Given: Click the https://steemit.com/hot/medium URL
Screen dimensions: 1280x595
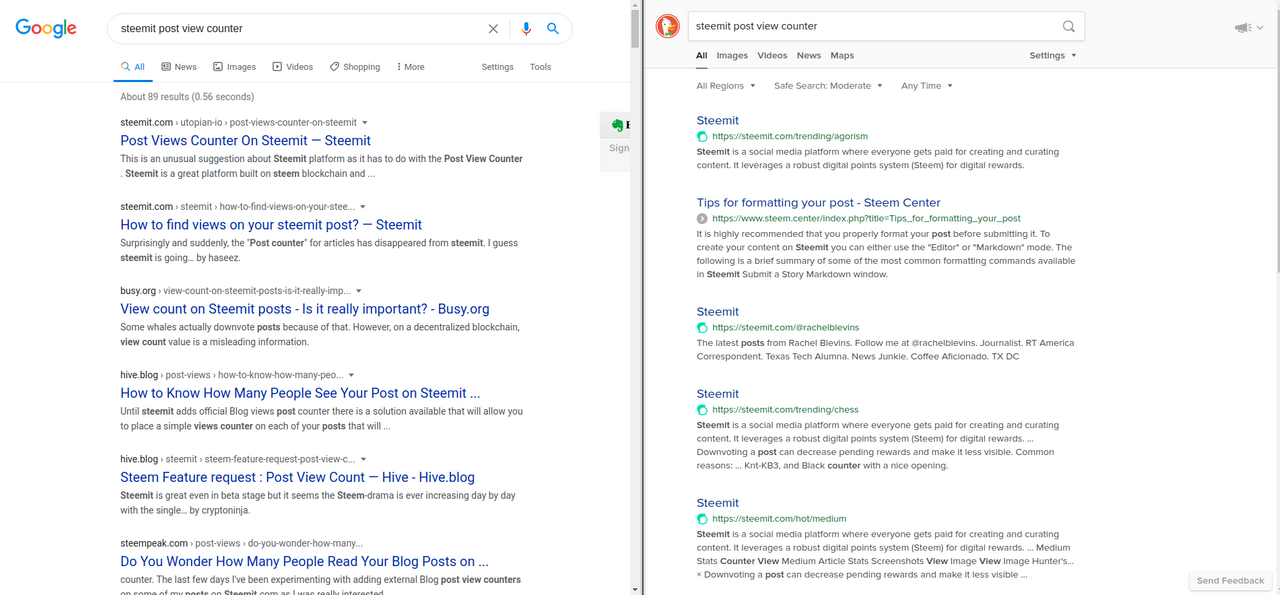Looking at the screenshot, I should click(x=779, y=519).
